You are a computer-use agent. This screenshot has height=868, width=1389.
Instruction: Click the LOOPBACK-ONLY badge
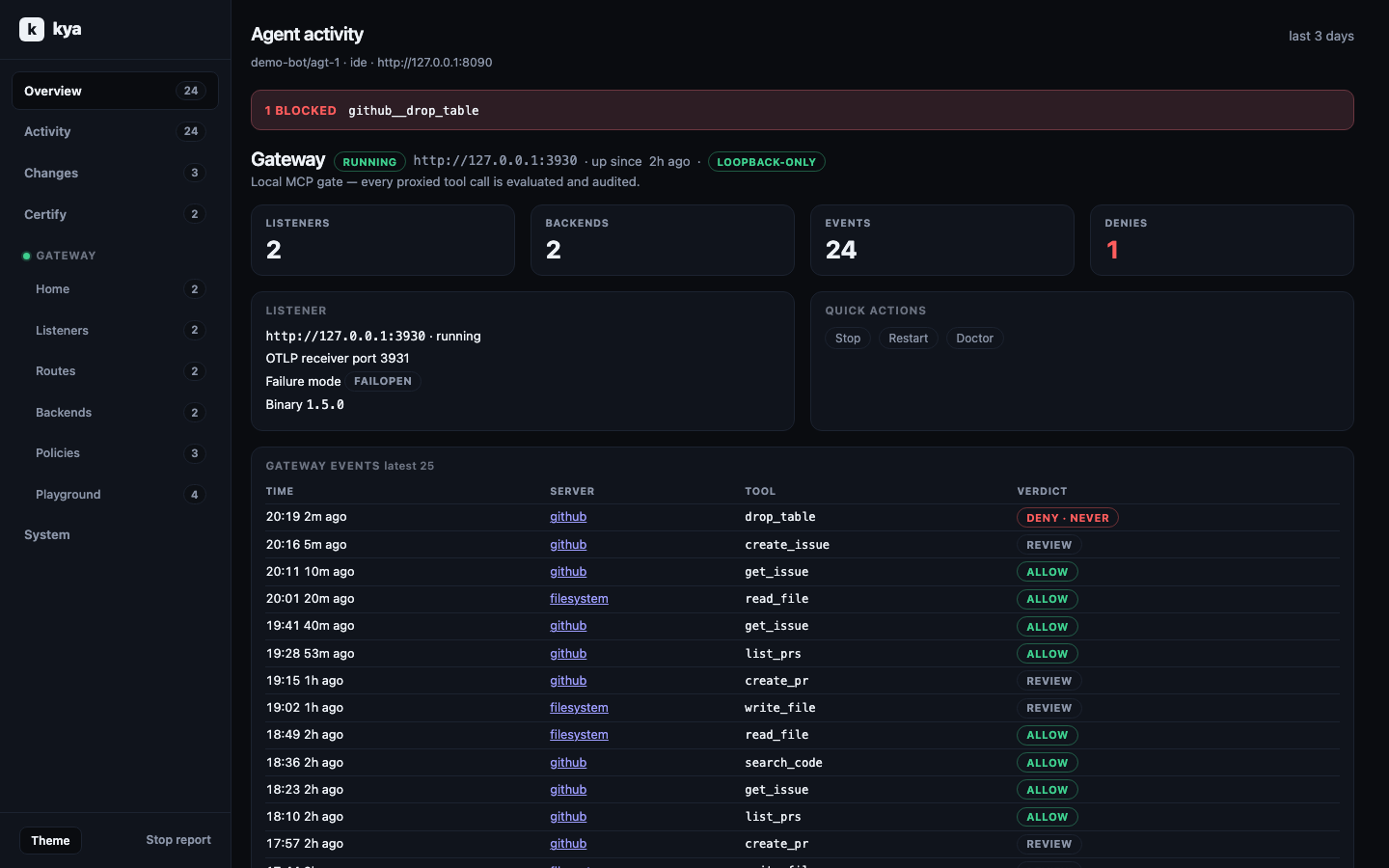click(x=767, y=162)
